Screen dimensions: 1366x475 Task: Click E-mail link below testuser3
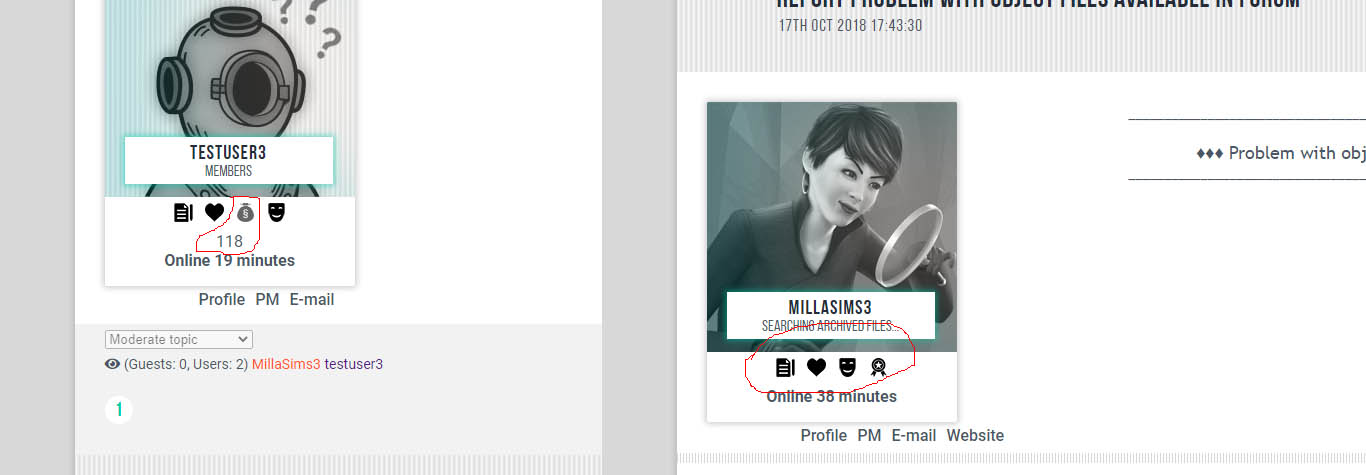pos(312,299)
